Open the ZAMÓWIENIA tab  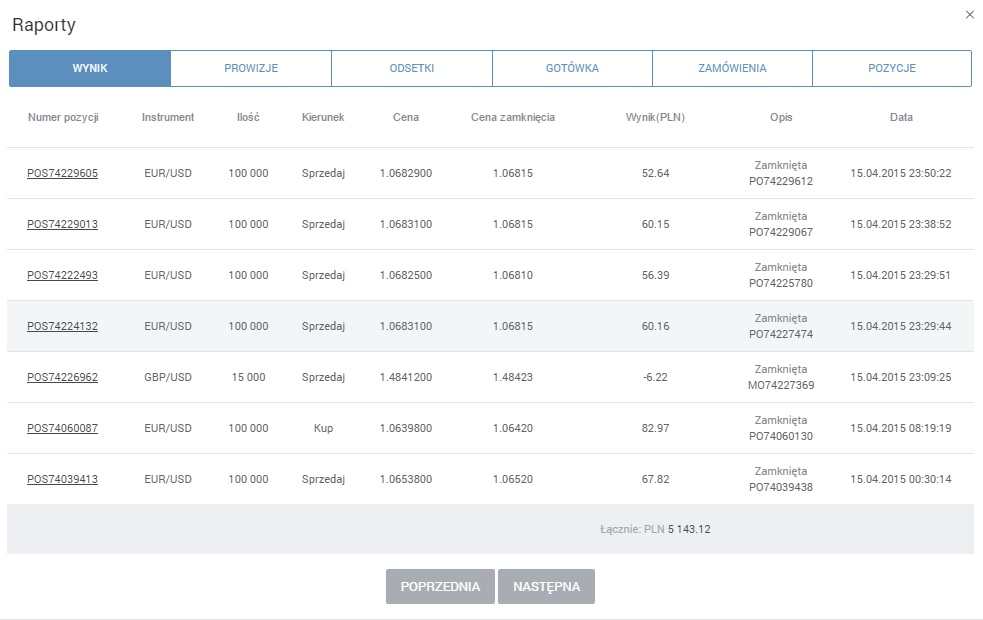click(x=732, y=68)
